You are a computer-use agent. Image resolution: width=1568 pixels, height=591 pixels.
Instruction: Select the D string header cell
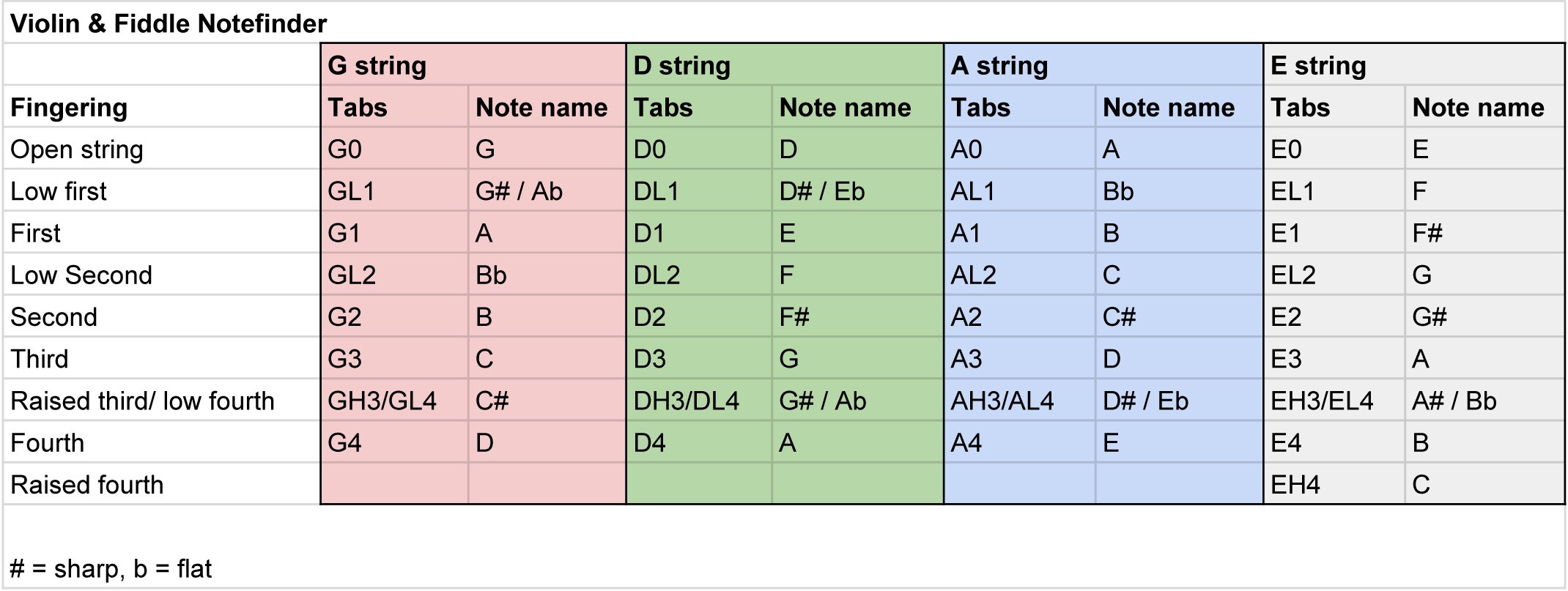point(785,65)
